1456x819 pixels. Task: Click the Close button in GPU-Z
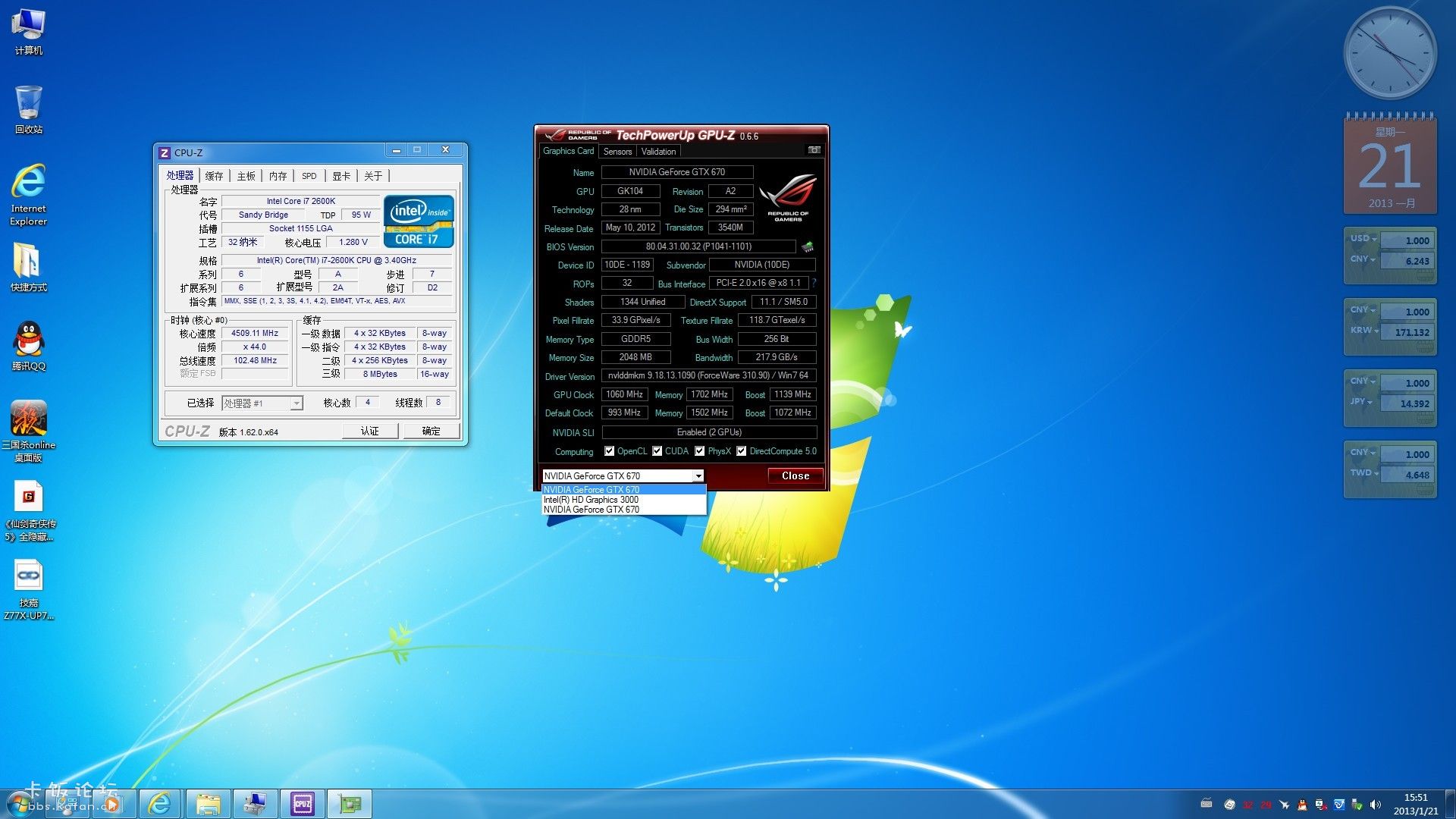(x=795, y=475)
